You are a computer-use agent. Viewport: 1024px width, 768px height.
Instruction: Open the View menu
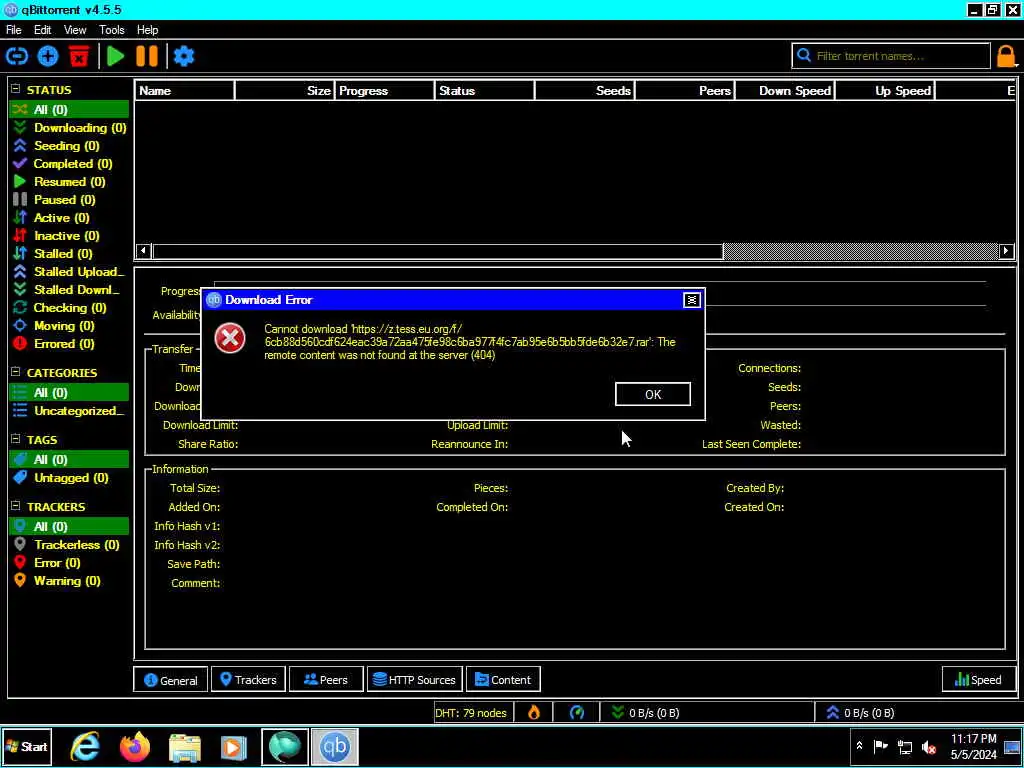point(75,30)
